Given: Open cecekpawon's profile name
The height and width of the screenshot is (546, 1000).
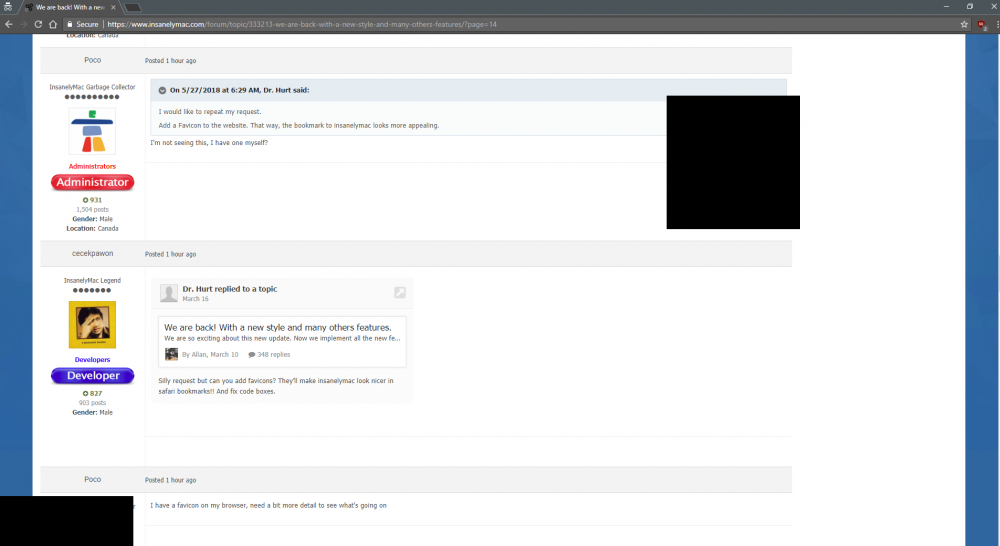Looking at the screenshot, I should pyautogui.click(x=92, y=253).
